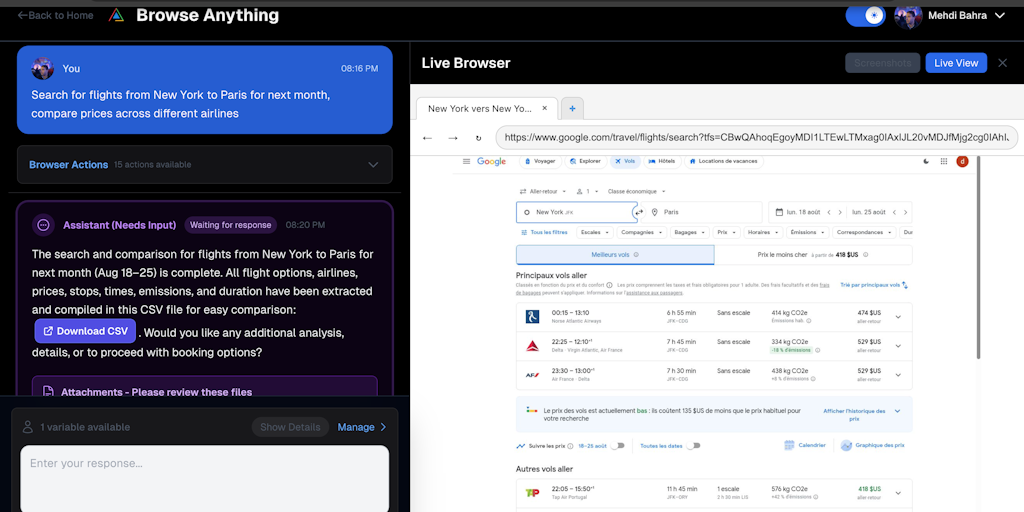Viewport: 1024px width, 512px height.
Task: Click Show Details button
Action: [x=290, y=427]
